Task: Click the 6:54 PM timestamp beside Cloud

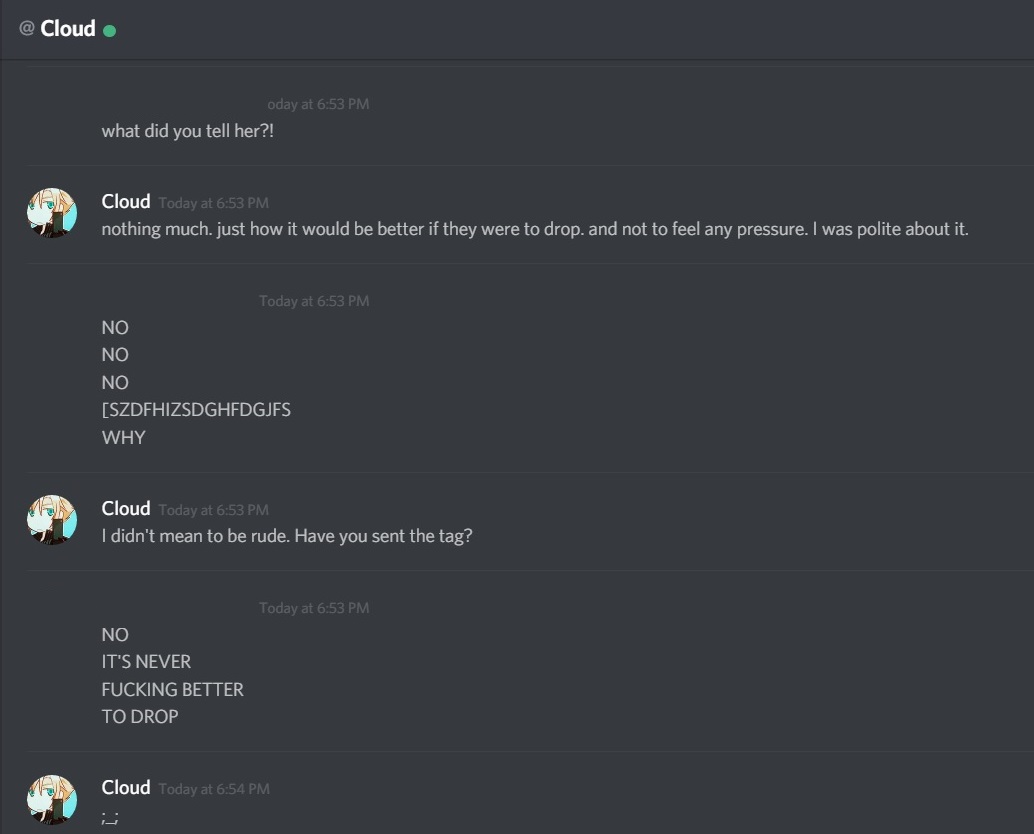Action: click(214, 789)
